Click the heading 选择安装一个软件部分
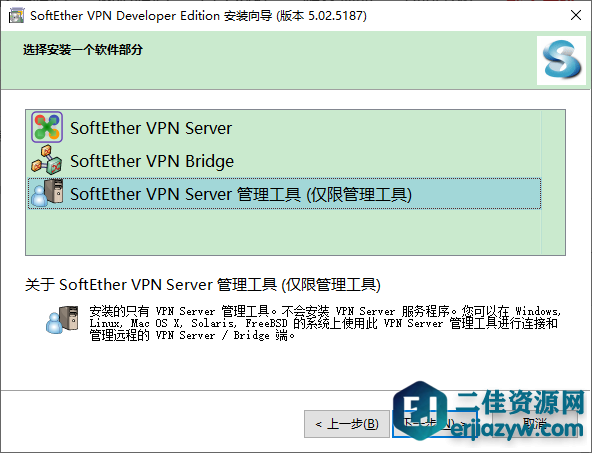 83,49
